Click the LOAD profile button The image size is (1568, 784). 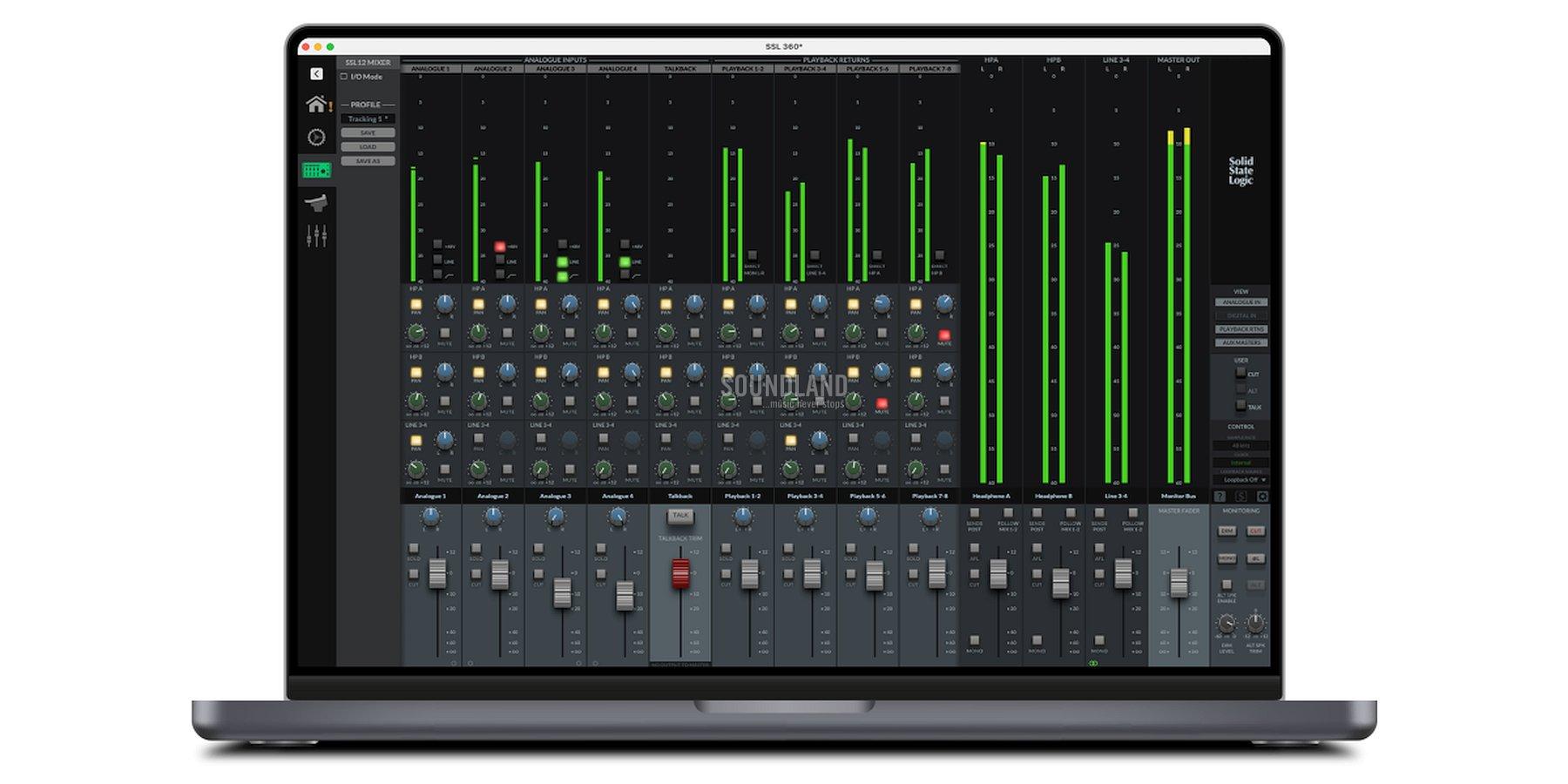tap(368, 147)
